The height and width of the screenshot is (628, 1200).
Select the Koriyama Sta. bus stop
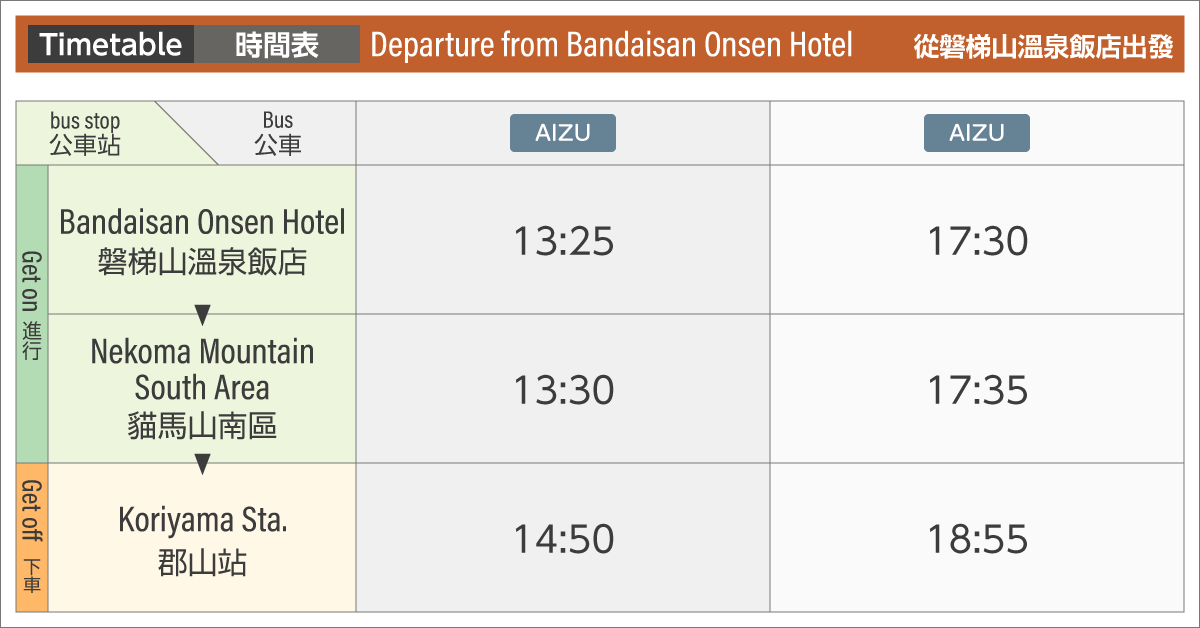202,541
